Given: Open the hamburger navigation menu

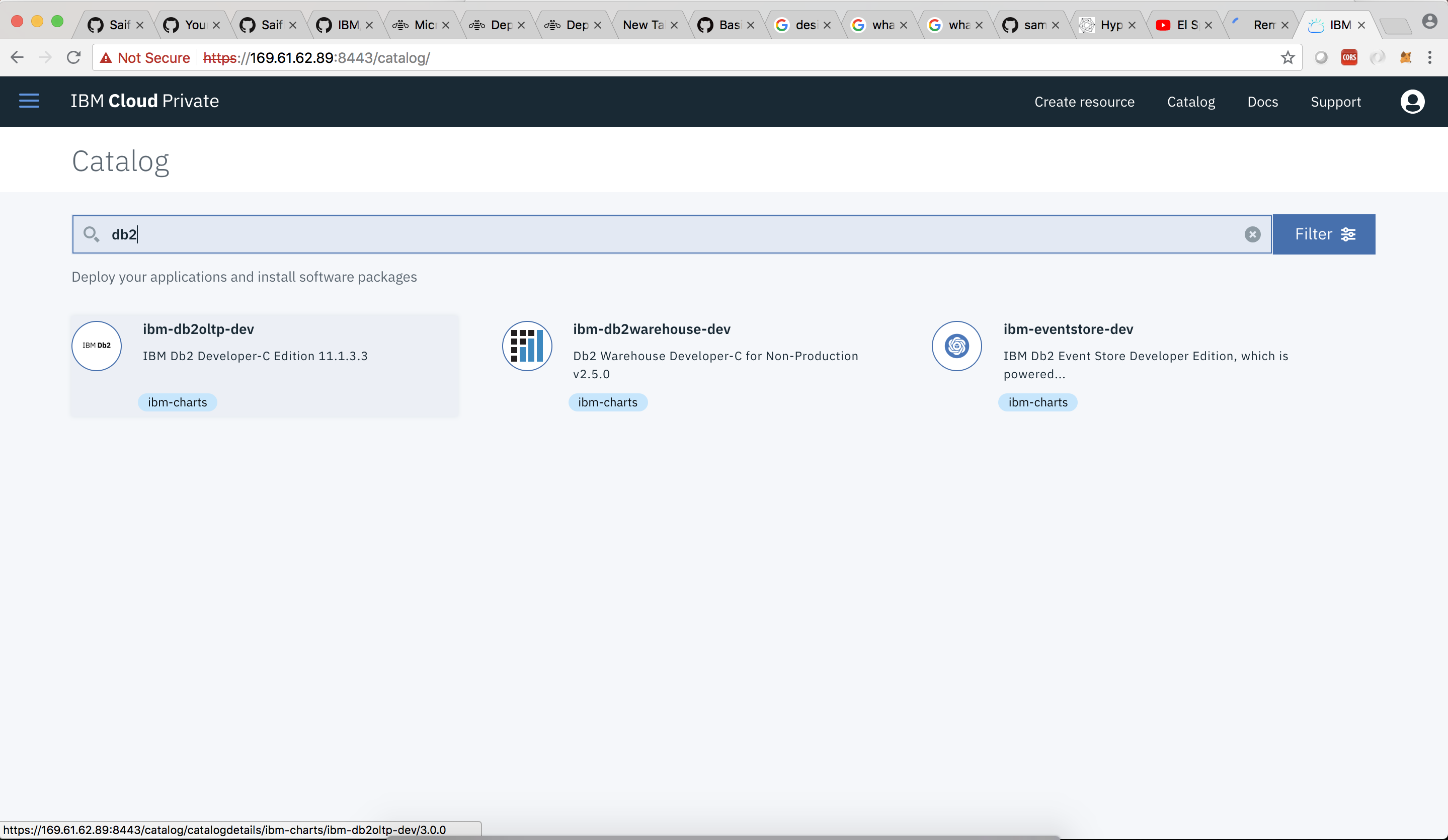Looking at the screenshot, I should click(x=29, y=101).
